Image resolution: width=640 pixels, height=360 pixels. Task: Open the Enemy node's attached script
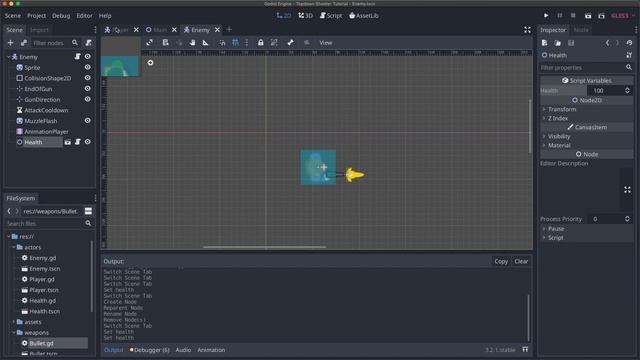click(78, 57)
